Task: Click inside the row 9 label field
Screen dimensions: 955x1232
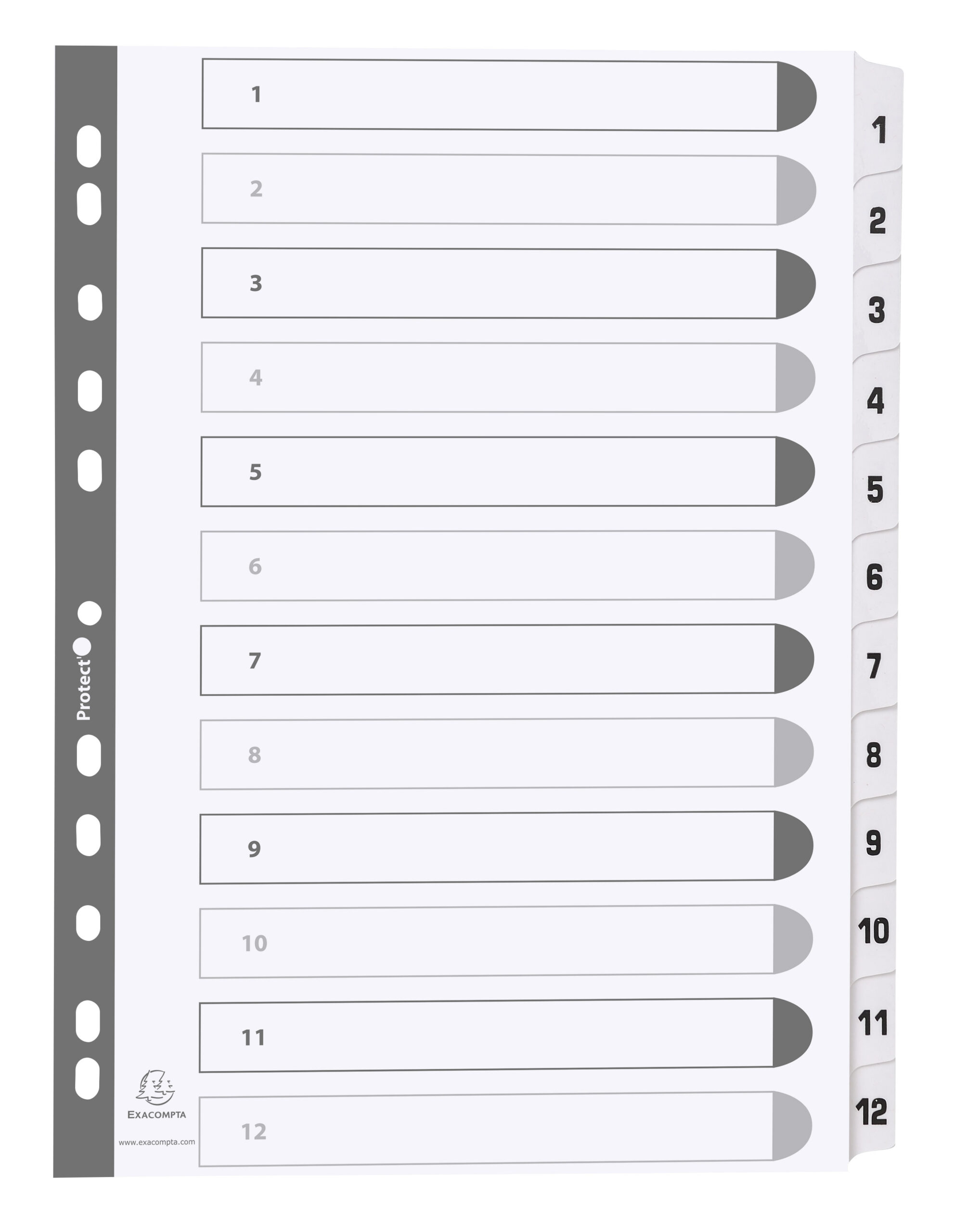Action: pyautogui.click(x=486, y=847)
